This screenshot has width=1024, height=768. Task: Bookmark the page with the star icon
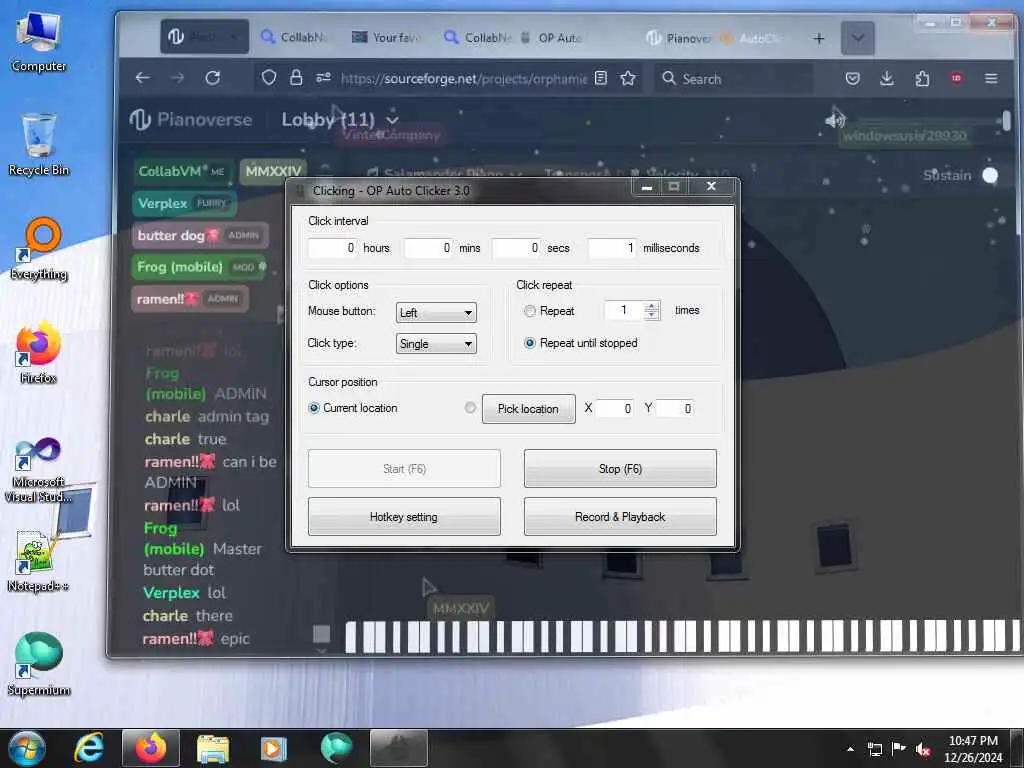(628, 78)
